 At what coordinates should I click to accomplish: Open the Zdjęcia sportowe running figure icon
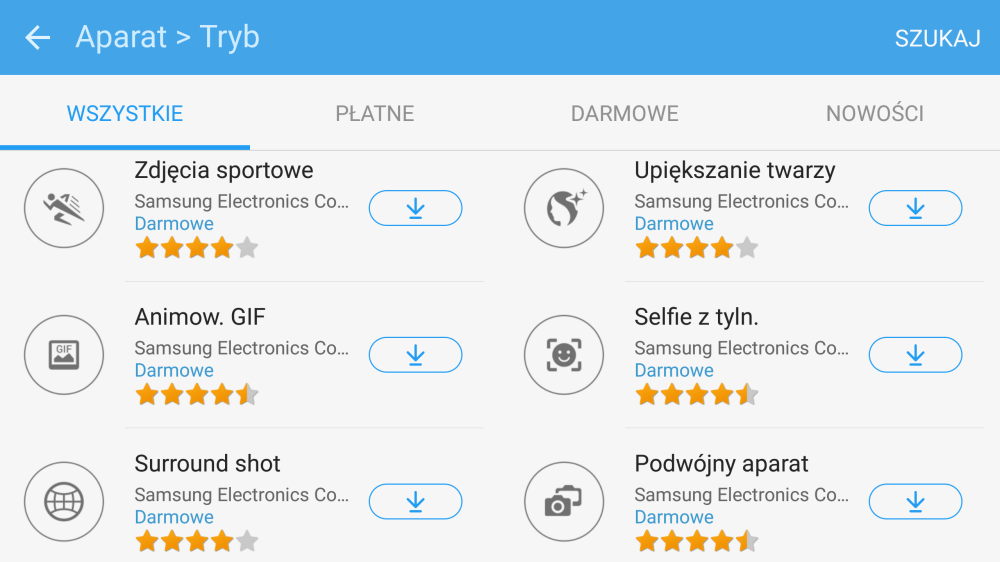[x=64, y=208]
